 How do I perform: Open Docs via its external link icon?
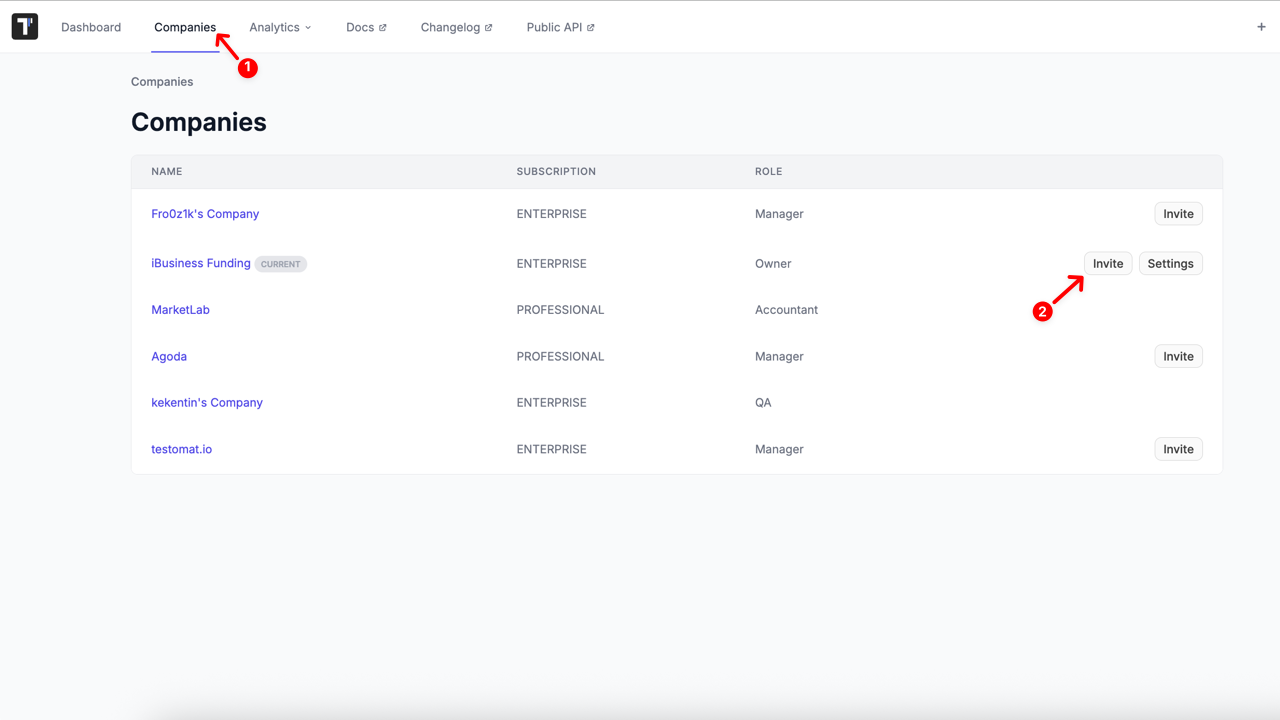pyautogui.click(x=384, y=27)
